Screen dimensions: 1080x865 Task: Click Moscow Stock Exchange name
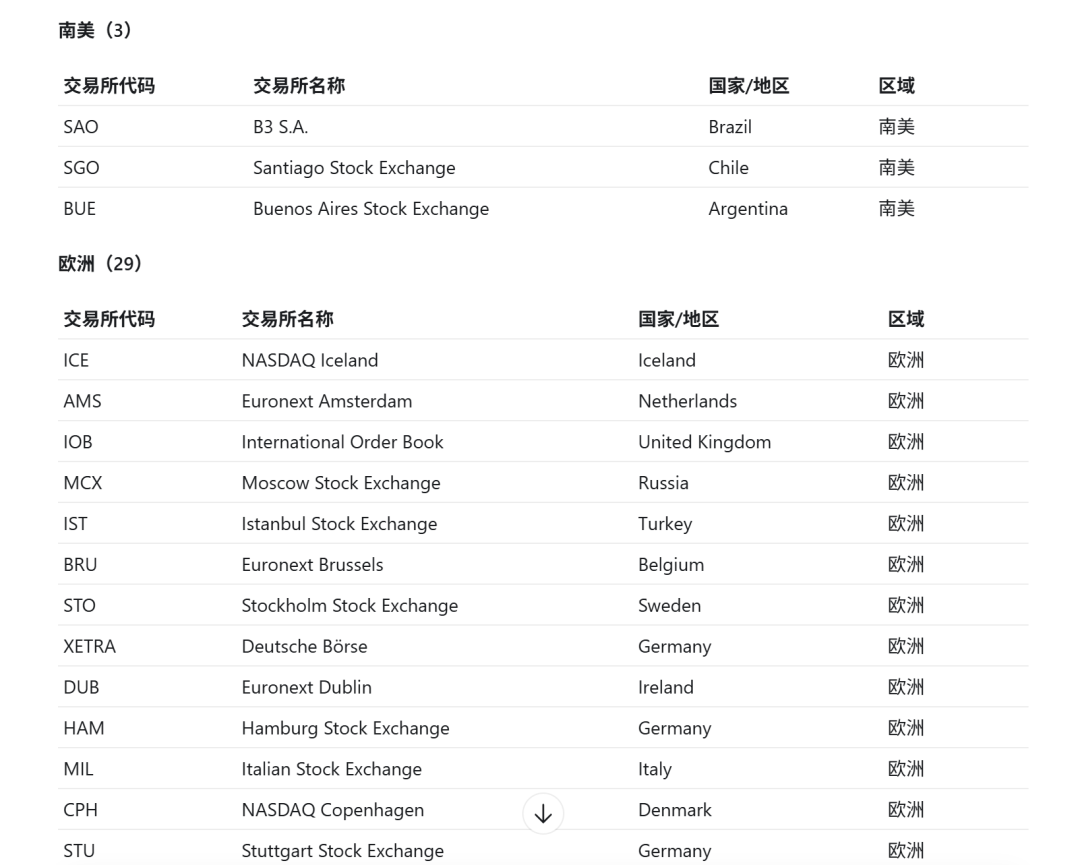341,483
